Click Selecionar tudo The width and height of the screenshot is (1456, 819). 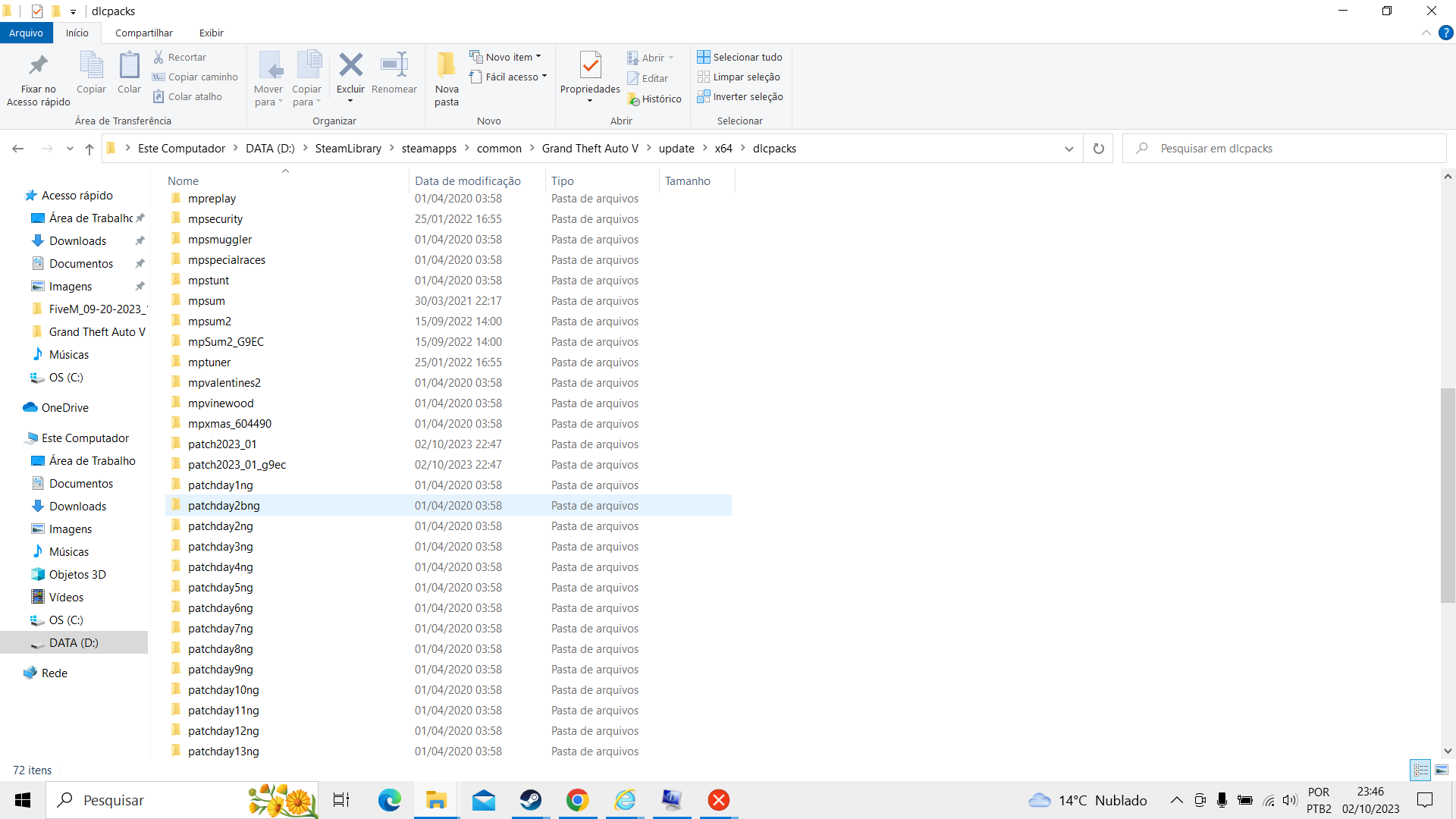click(740, 57)
